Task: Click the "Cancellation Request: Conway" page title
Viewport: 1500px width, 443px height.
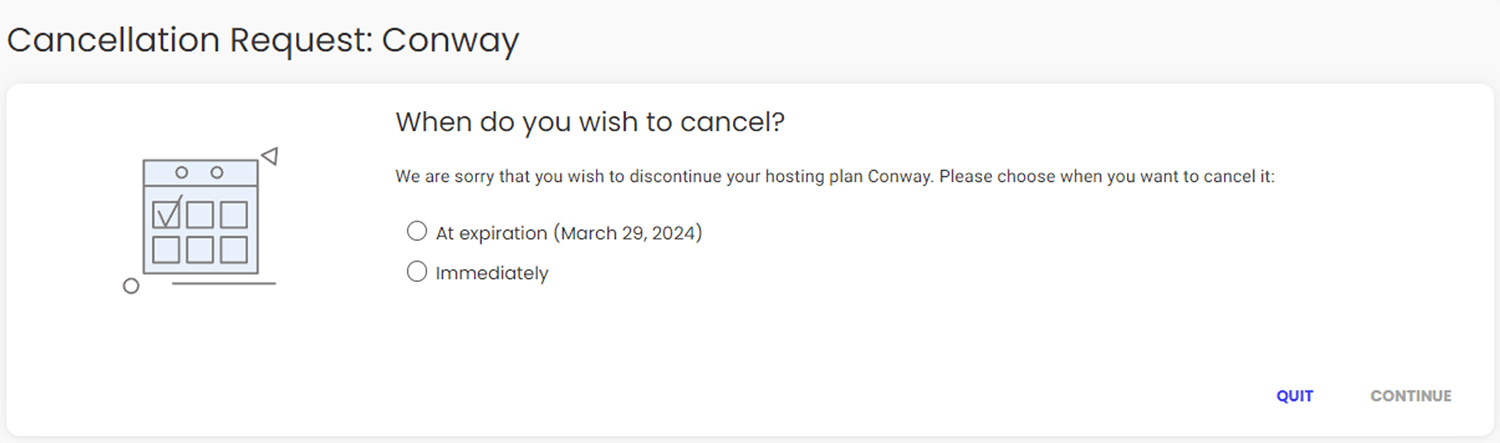Action: pyautogui.click(x=263, y=41)
